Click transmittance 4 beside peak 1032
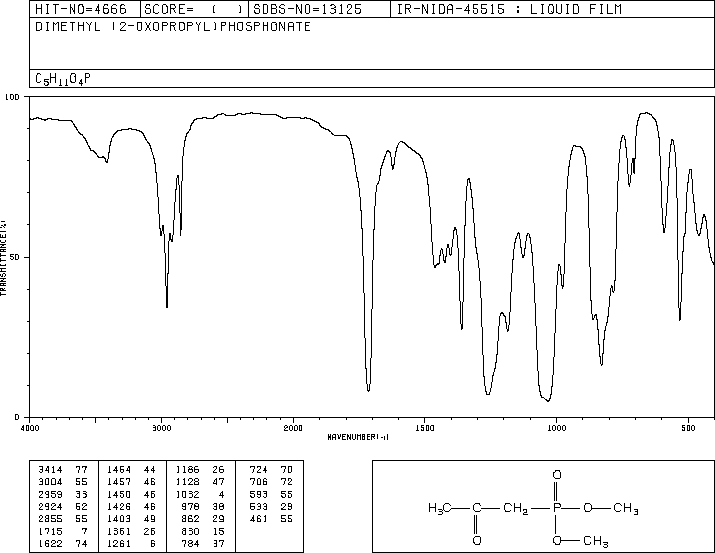715x553 pixels. pyautogui.click(x=222, y=494)
